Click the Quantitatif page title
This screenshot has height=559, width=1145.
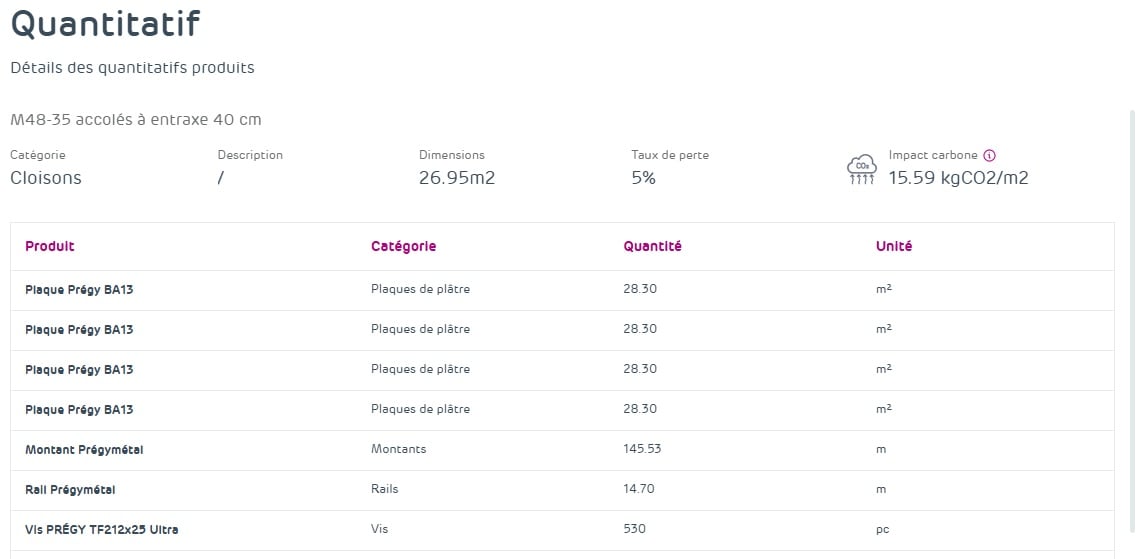(105, 24)
